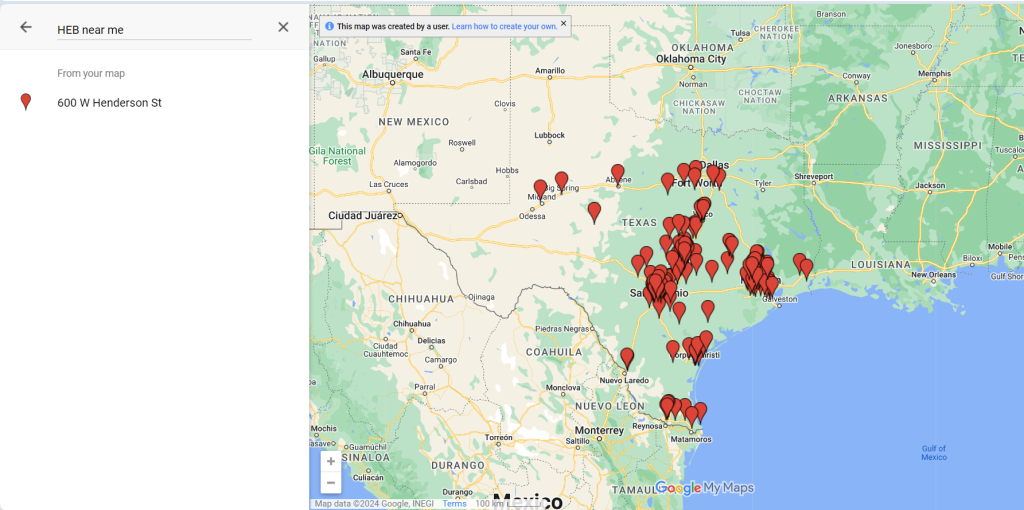Click the back arrow beside the search box
Viewport: 1024px width, 510px height.
coord(26,28)
